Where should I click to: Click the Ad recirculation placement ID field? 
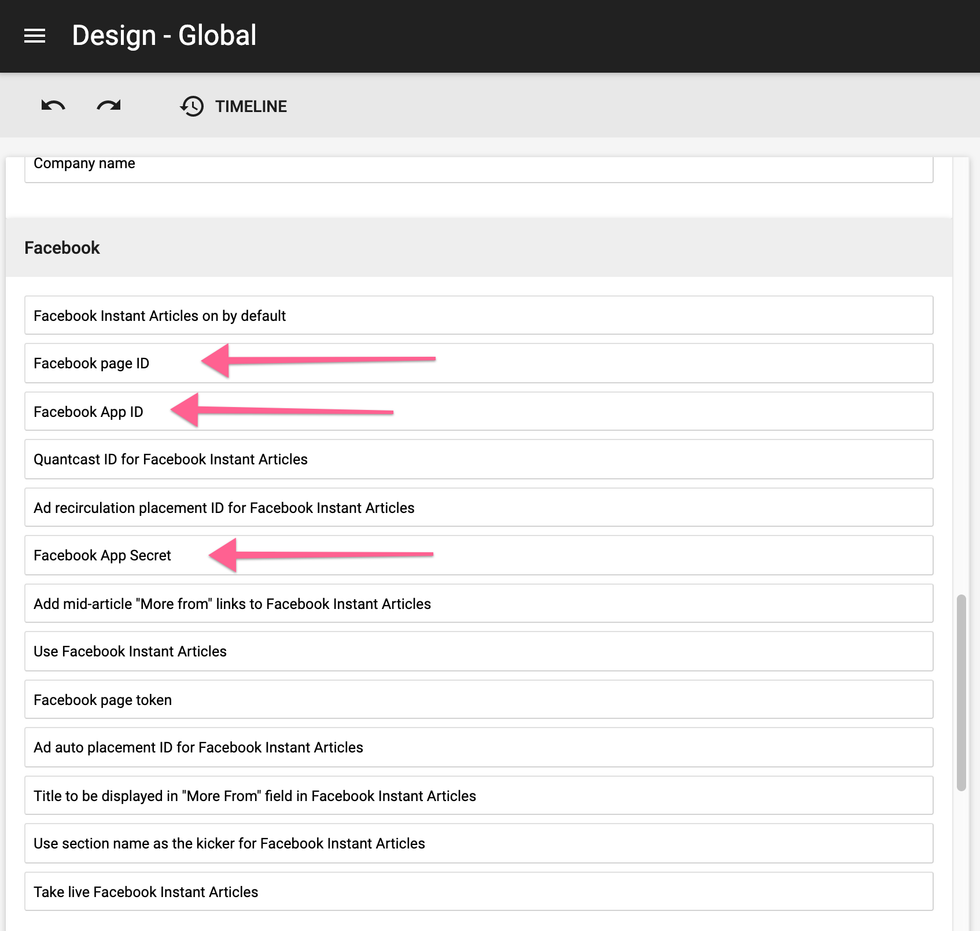coord(480,507)
